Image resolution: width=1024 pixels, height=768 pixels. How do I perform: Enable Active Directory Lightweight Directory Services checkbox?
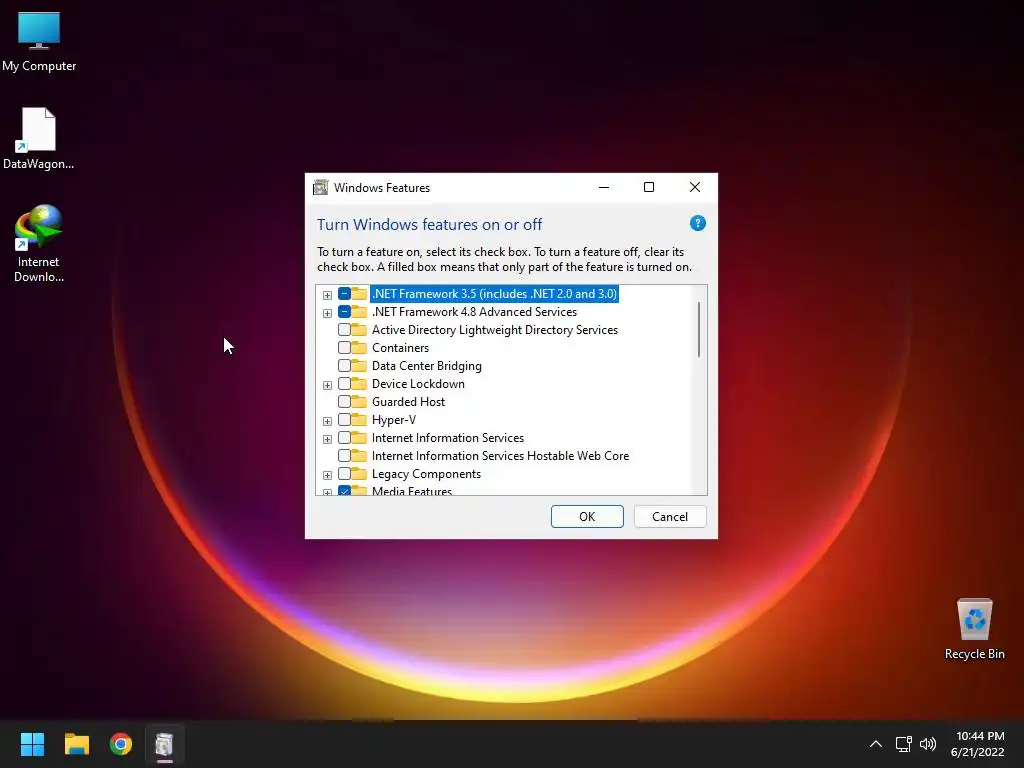coord(344,330)
